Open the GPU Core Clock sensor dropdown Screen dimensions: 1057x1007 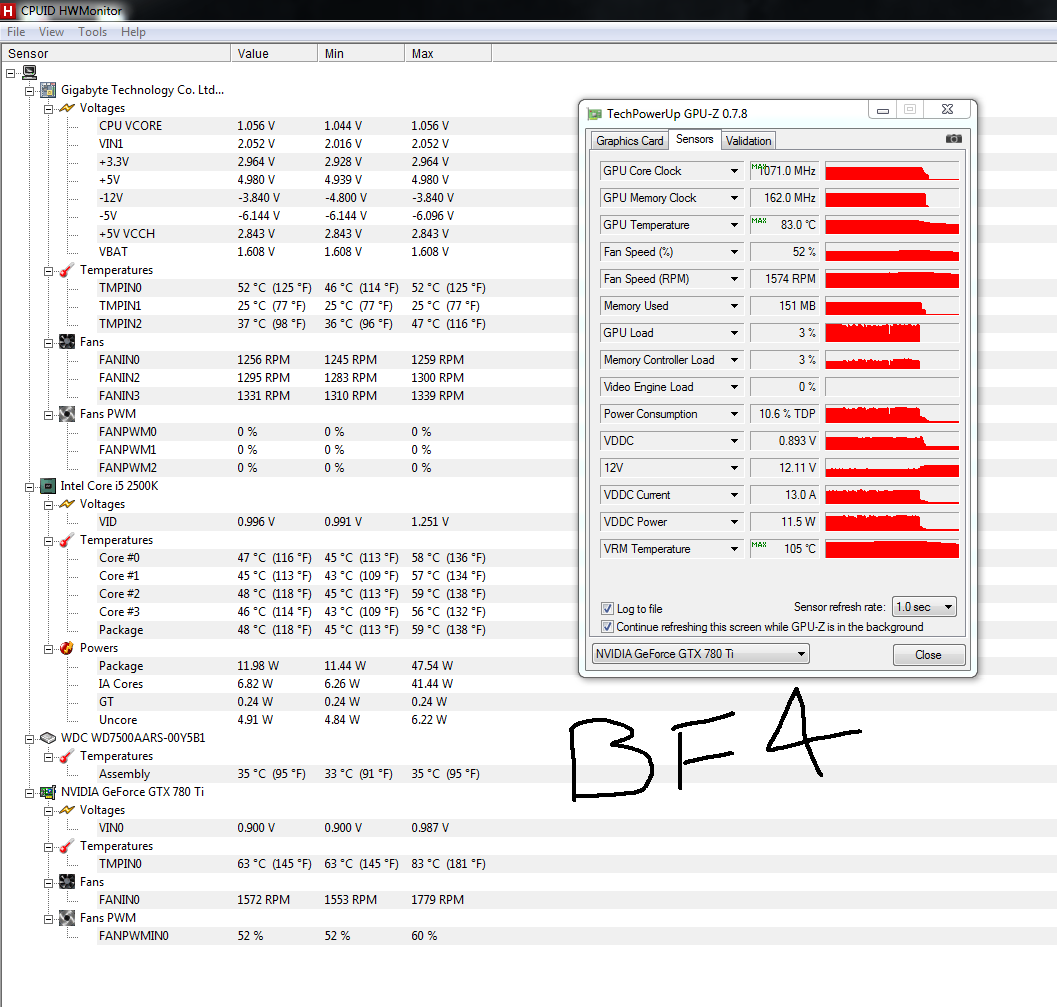(x=734, y=171)
